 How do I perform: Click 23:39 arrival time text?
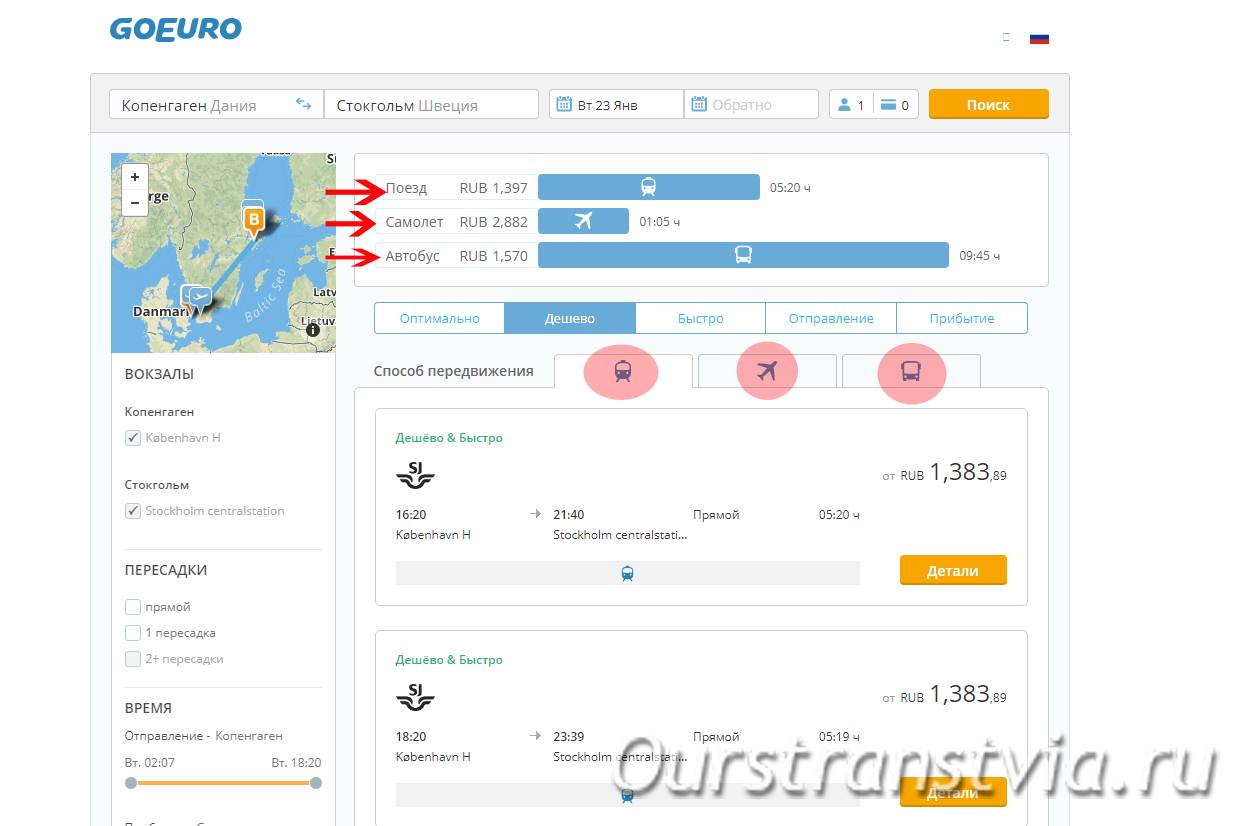pos(568,736)
